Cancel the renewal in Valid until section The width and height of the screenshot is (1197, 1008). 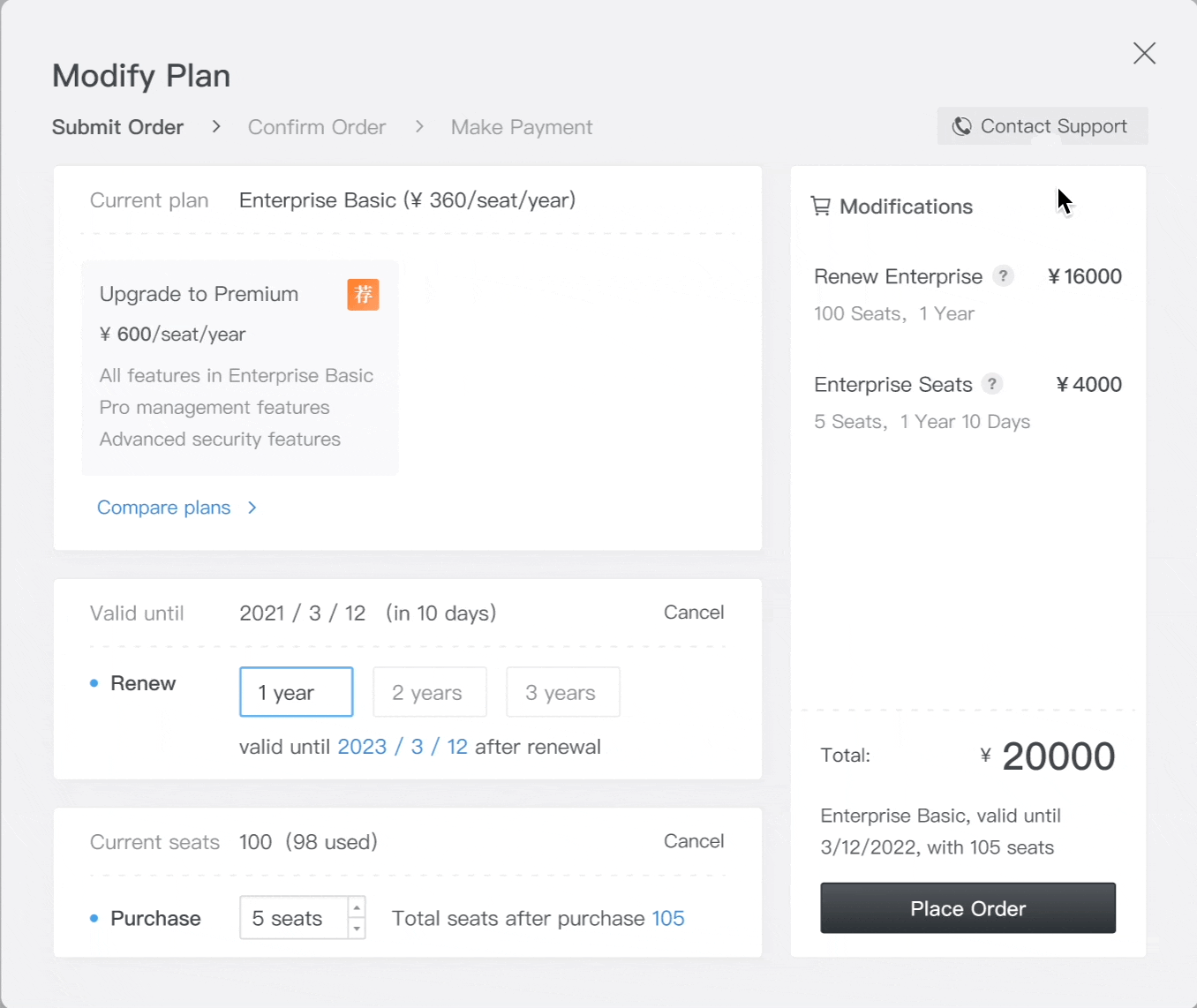point(694,613)
